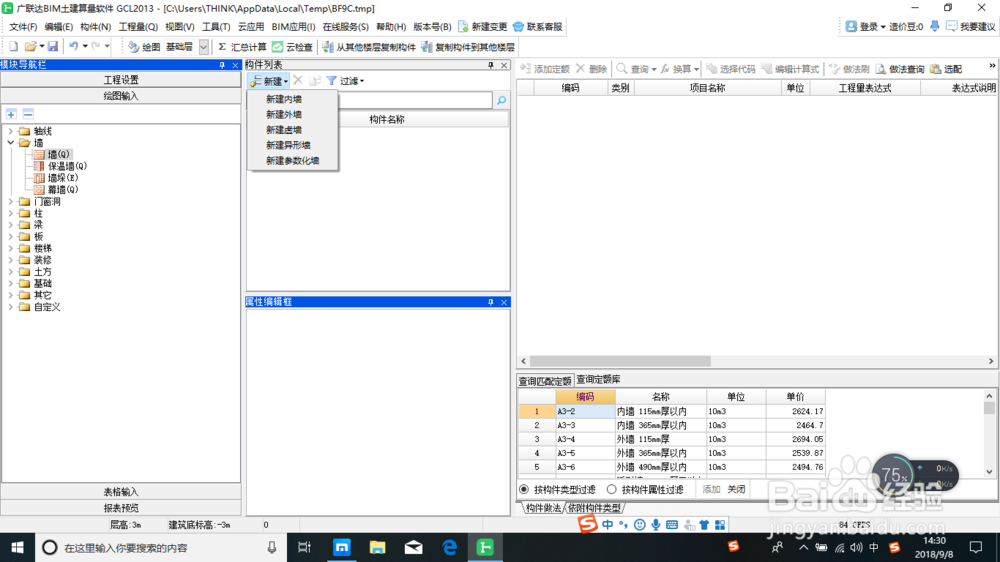Pin the 模块导航栏 panel

[x=222, y=65]
